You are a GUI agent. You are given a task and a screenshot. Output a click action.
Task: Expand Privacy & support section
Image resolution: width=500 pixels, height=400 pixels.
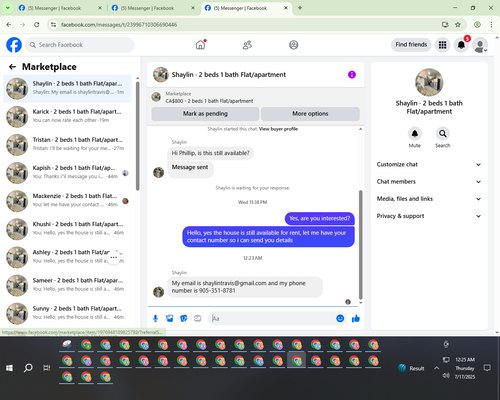[429, 216]
